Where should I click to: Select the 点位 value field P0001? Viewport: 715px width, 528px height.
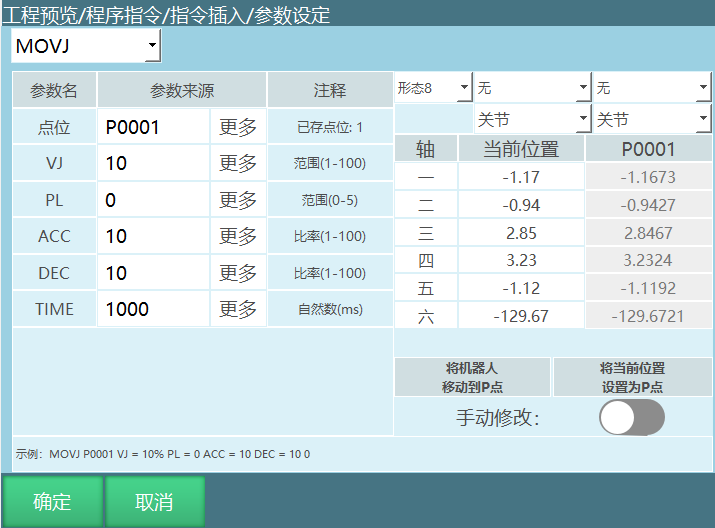click(153, 127)
